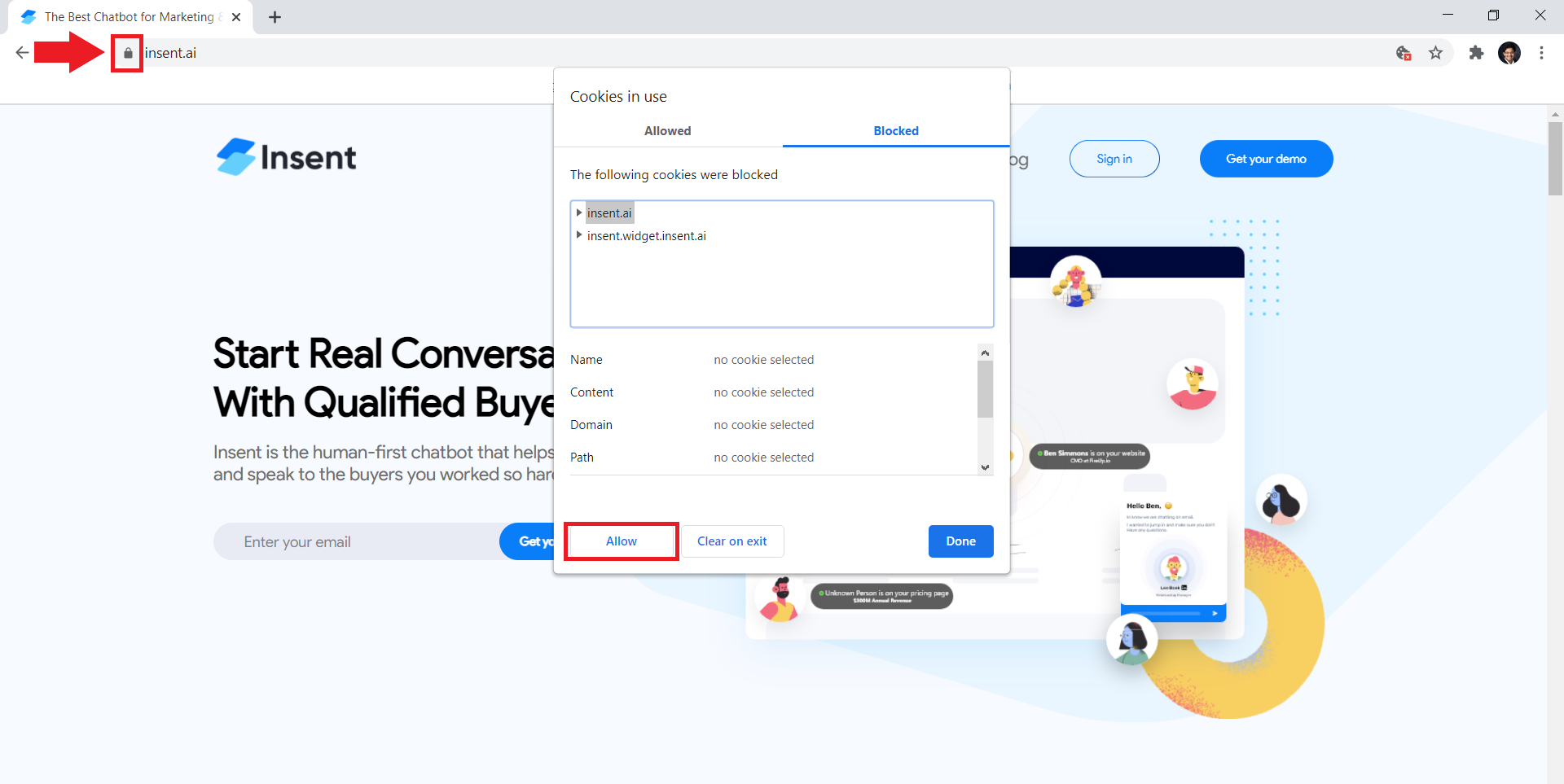This screenshot has width=1564, height=784.
Task: Click the Clear on exit button
Action: tap(732, 541)
